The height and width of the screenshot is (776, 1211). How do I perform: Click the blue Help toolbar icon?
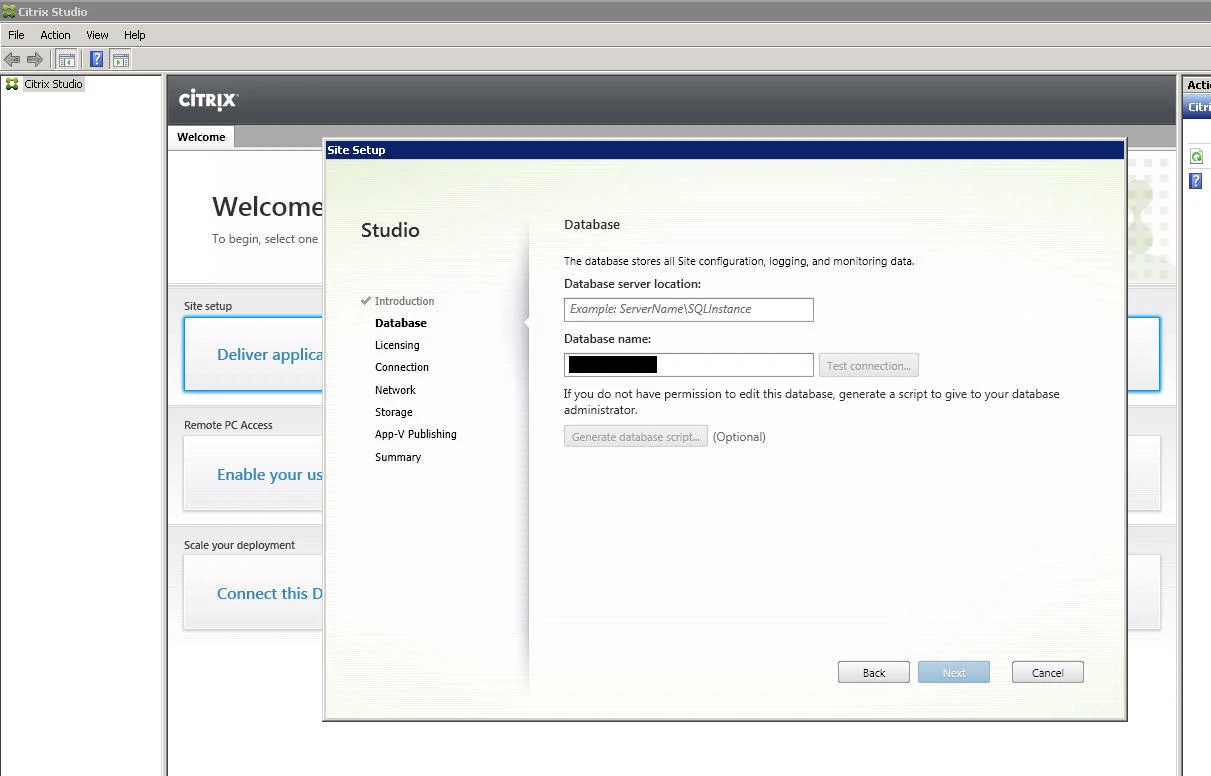[96, 59]
